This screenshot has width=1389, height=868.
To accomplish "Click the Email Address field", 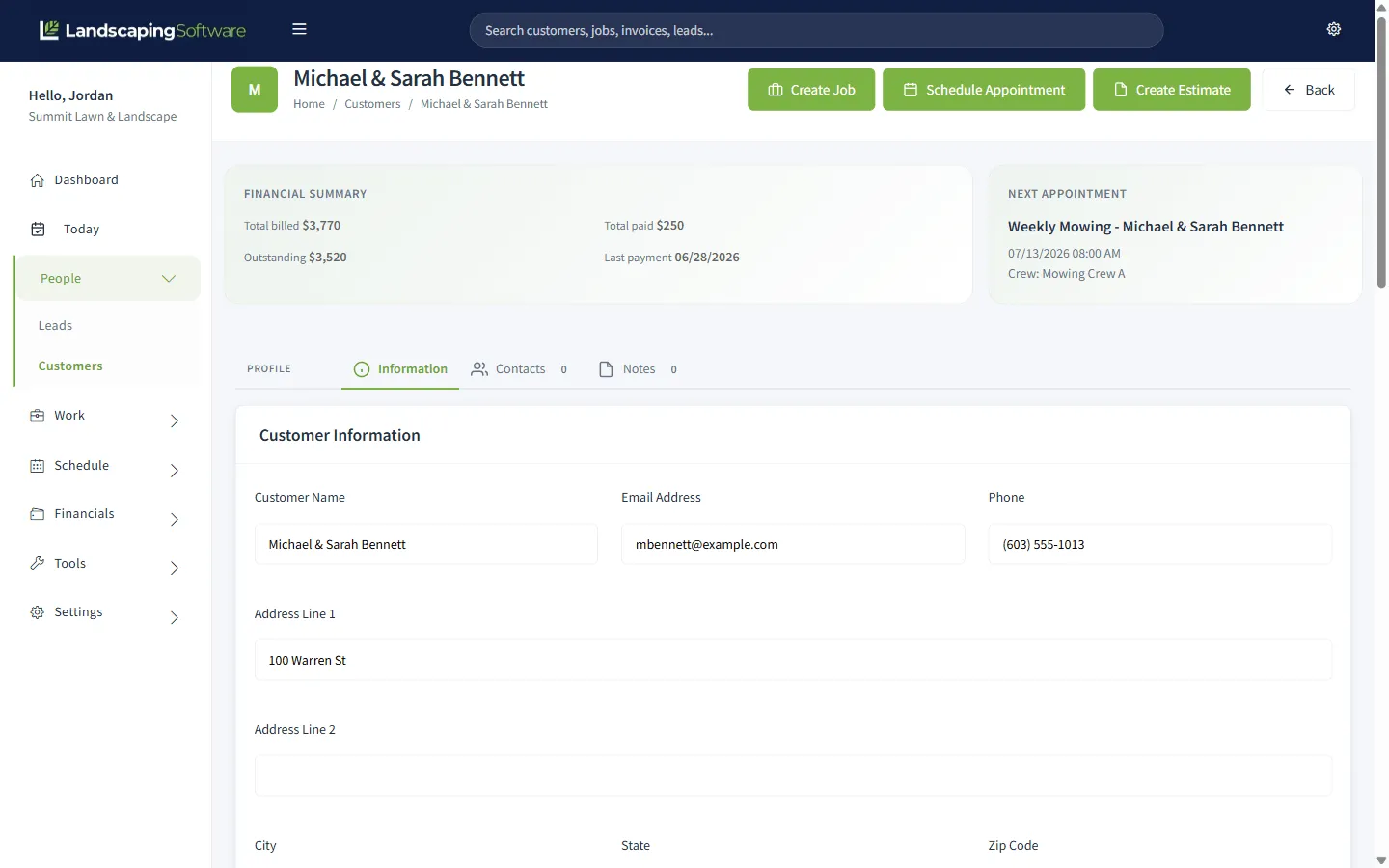I will (x=793, y=545).
